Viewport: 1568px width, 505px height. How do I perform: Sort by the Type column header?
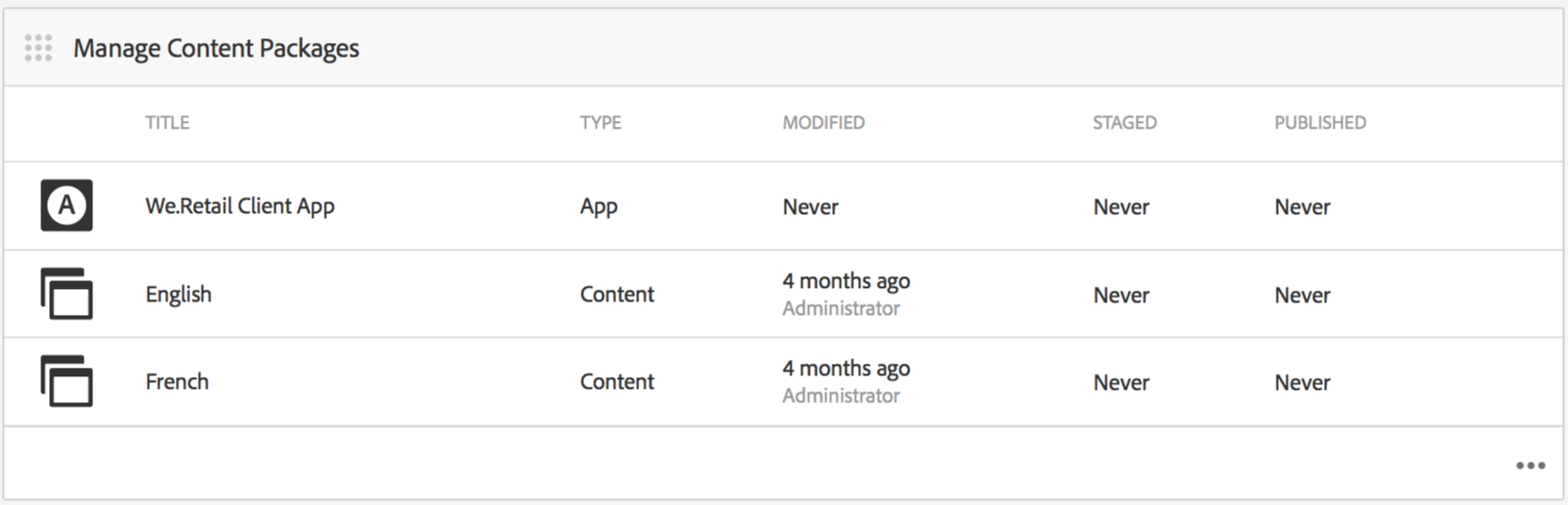[600, 123]
